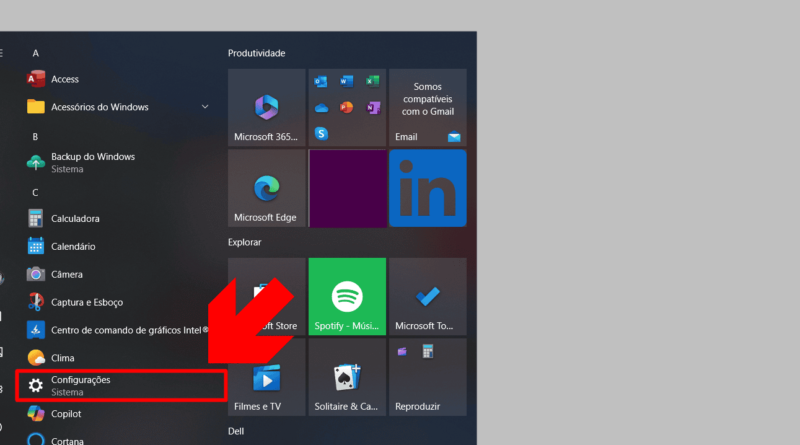Image resolution: width=800 pixels, height=445 pixels.
Task: Click the Outlook icon in Office tile
Action: click(321, 81)
